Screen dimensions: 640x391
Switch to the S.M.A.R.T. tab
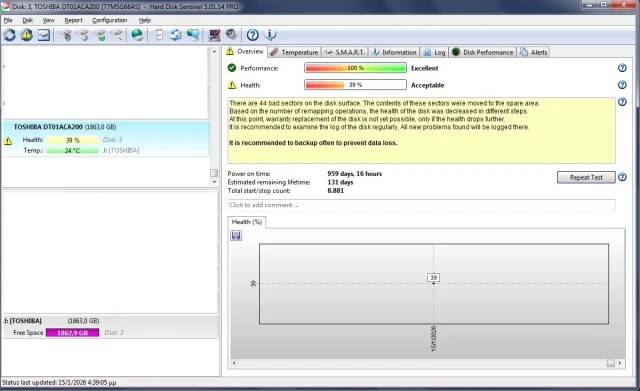coord(345,52)
